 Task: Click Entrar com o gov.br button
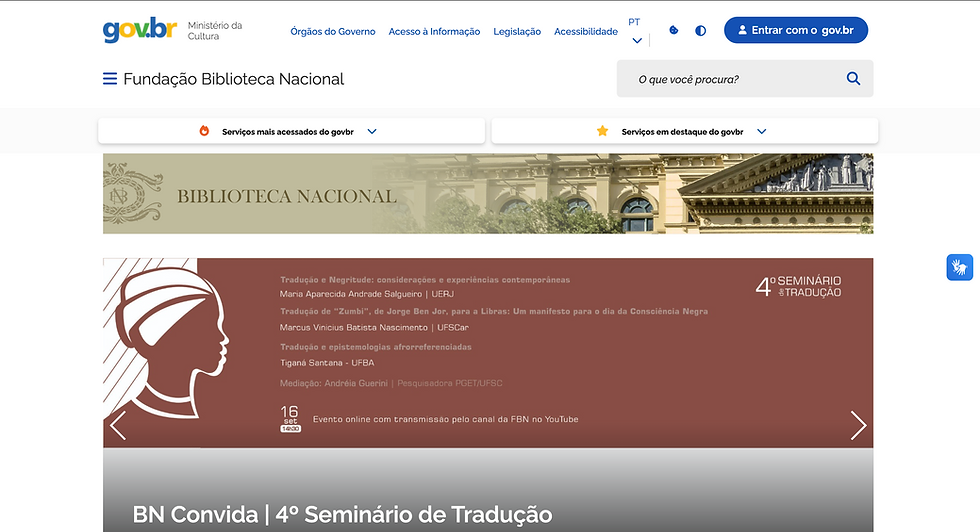[796, 30]
